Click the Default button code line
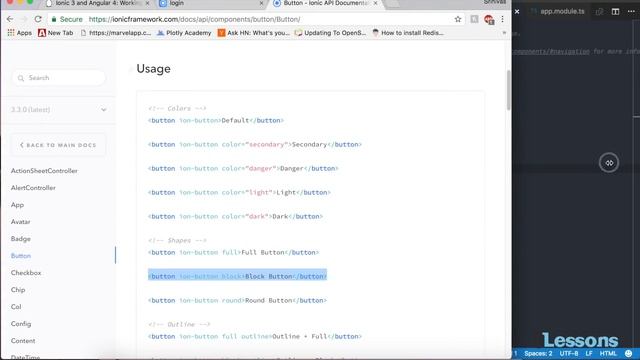This screenshot has height=360, width=640. click(216, 120)
